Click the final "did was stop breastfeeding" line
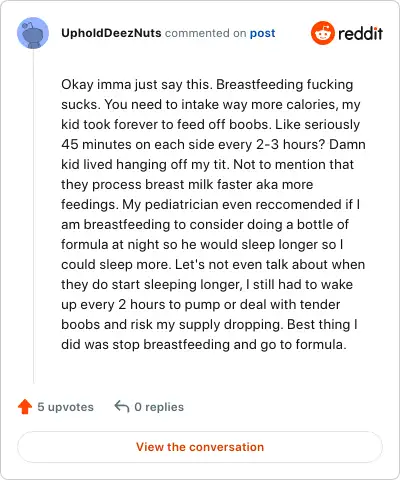The image size is (400, 480). [x=204, y=345]
